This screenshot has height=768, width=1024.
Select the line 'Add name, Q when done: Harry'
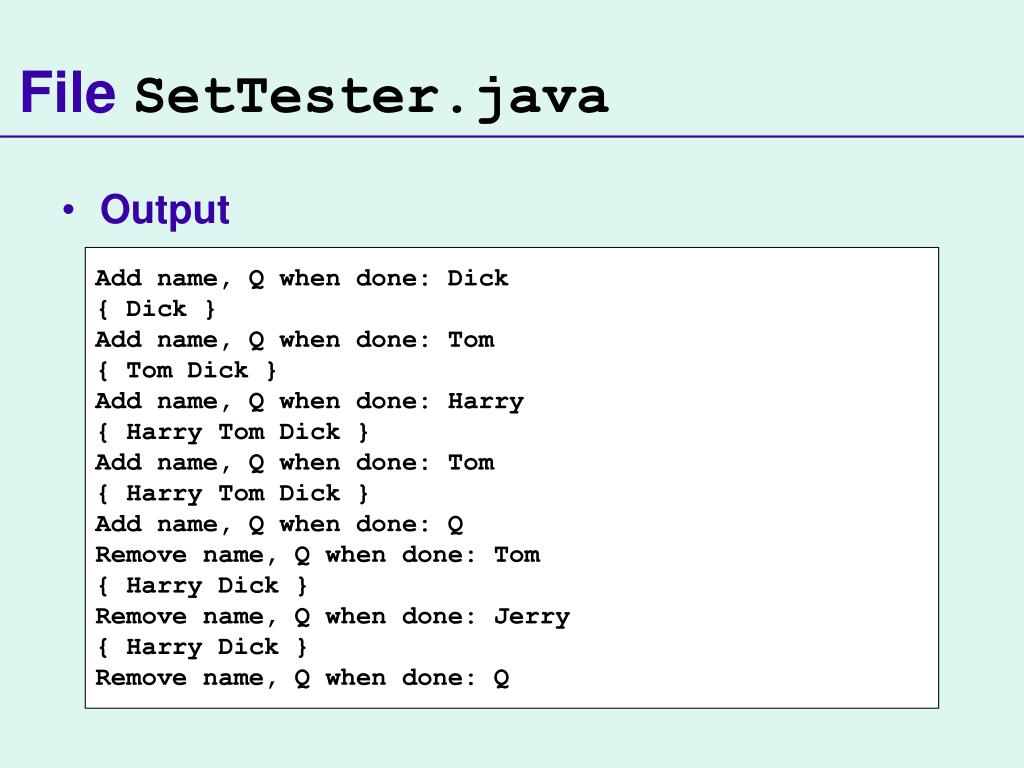pyautogui.click(x=309, y=401)
